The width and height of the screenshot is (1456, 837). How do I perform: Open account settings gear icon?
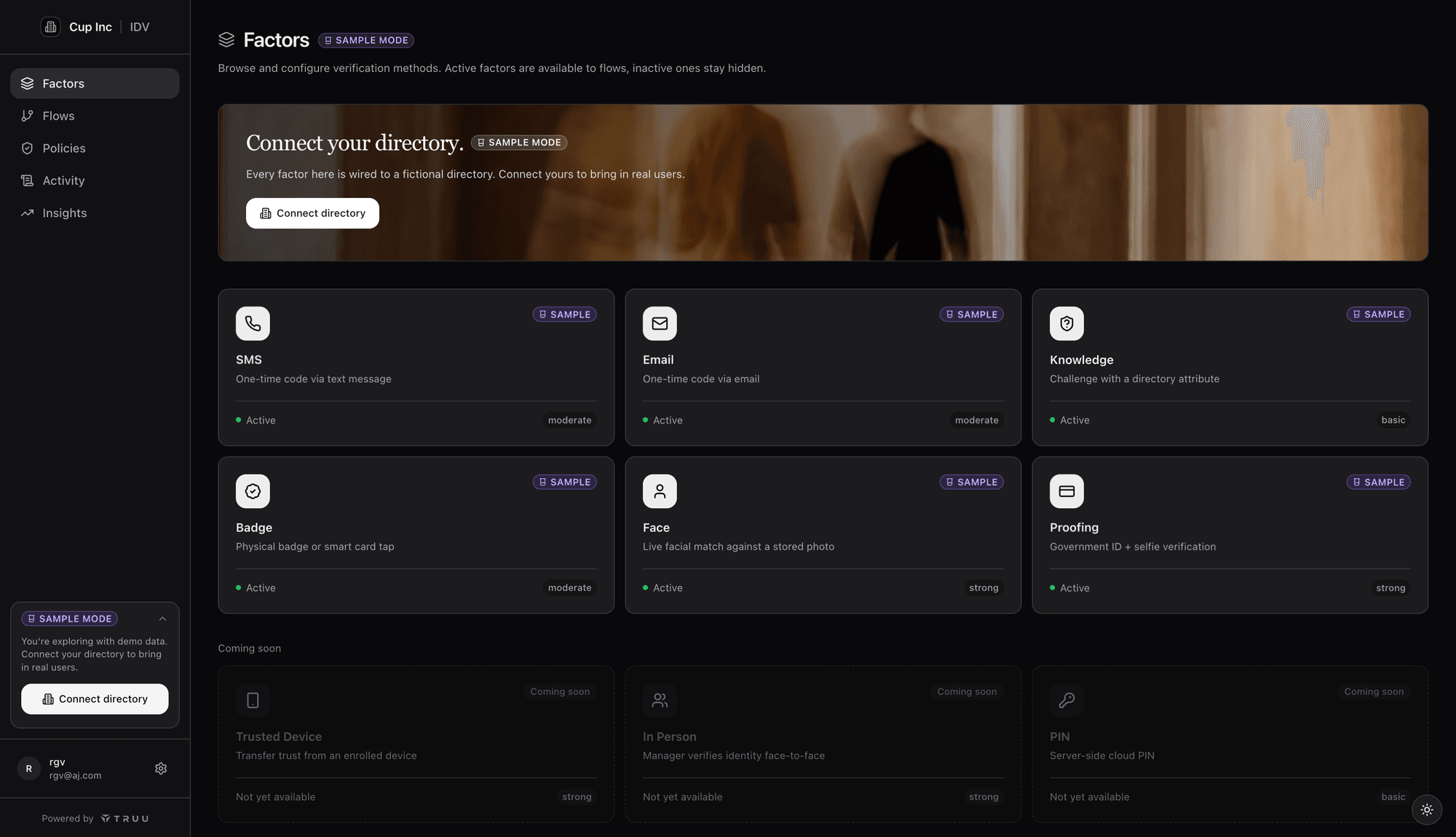click(x=161, y=769)
